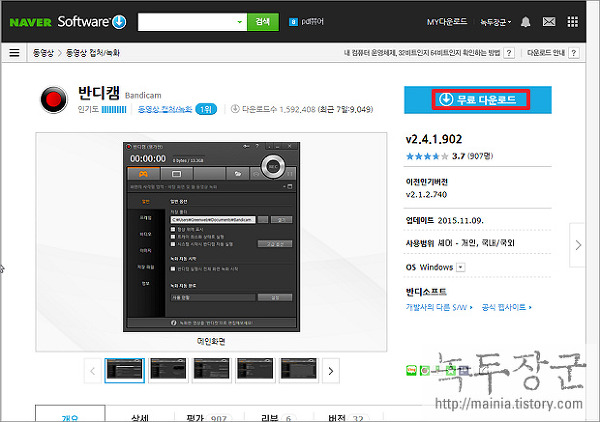Open the hamburger category menu

click(x=14, y=52)
